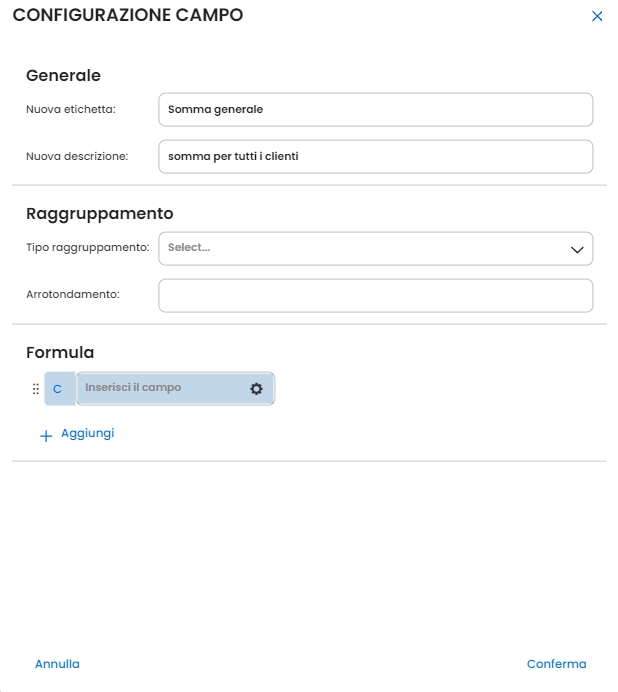The width and height of the screenshot is (618, 692).
Task: Click the Arrotondamento label
Action: coord(73,295)
